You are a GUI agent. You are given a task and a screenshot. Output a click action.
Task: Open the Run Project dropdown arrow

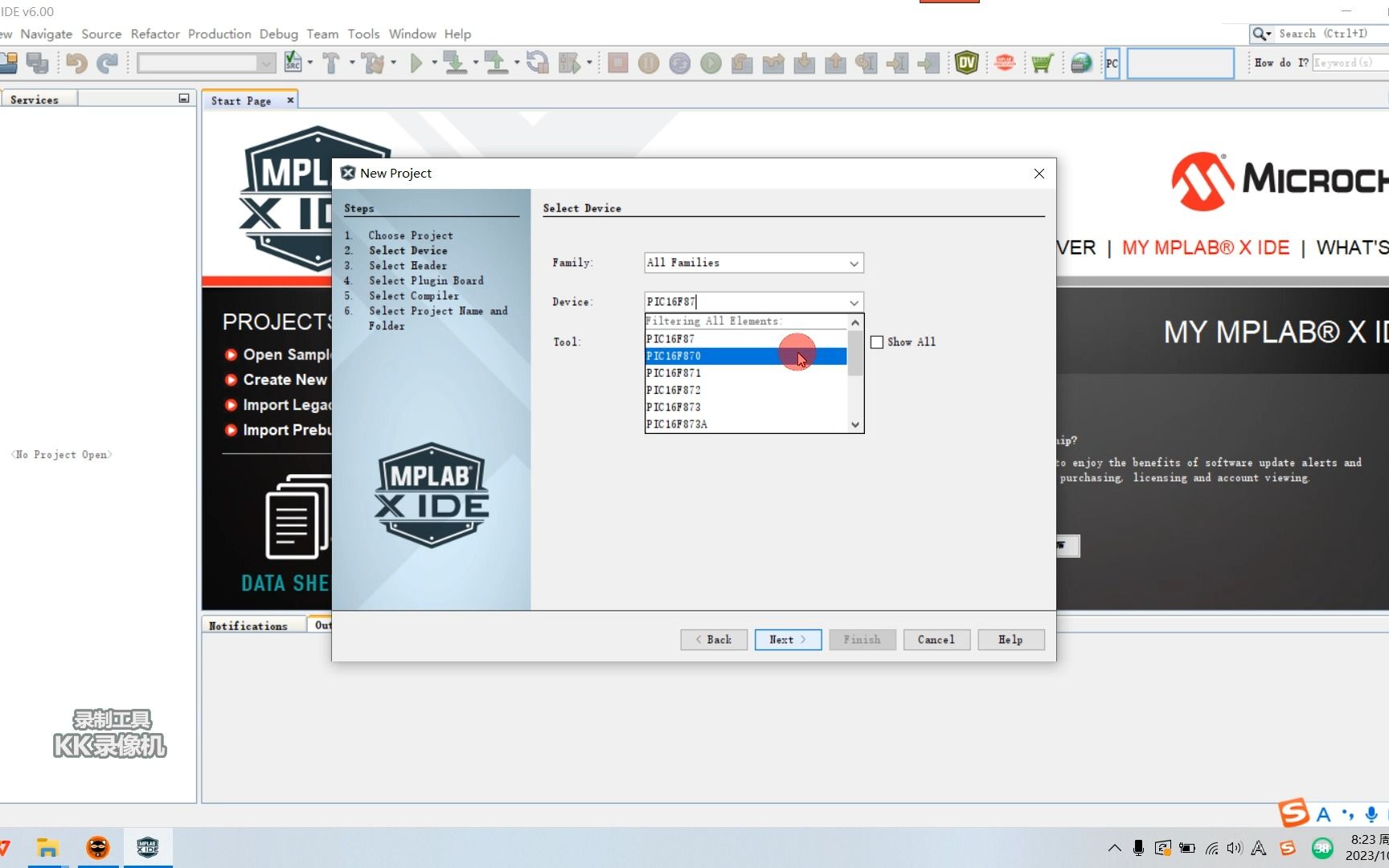434,63
